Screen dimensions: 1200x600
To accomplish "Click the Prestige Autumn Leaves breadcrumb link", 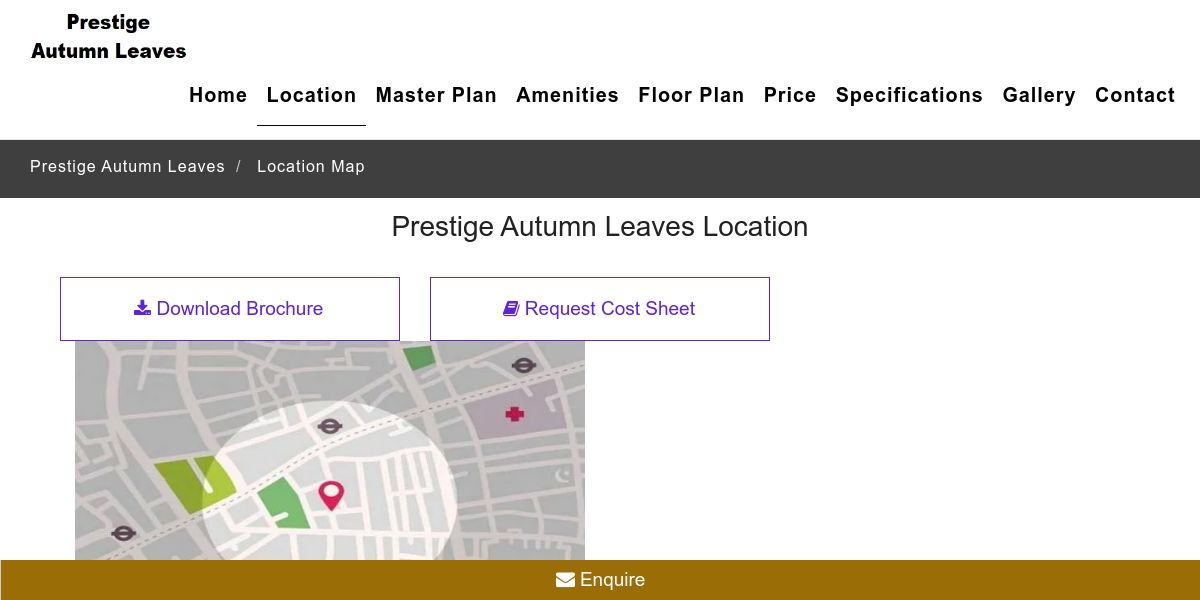I will (x=127, y=167).
